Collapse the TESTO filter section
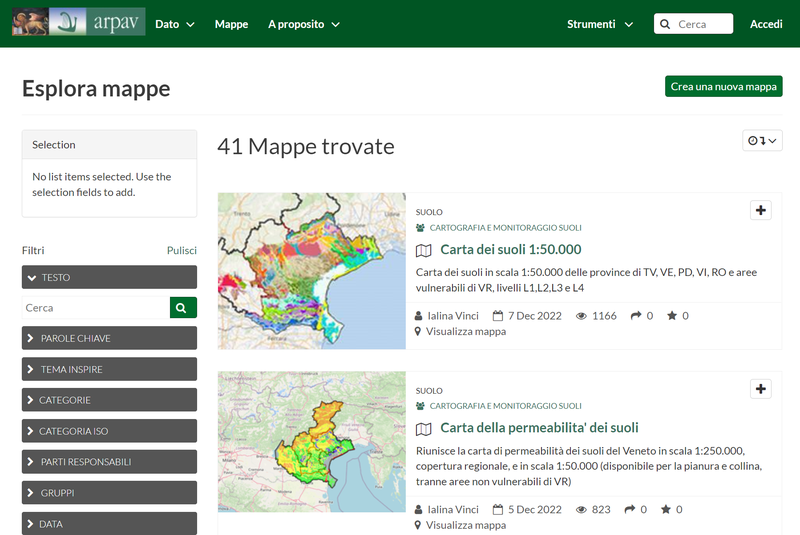This screenshot has width=800, height=535. click(109, 277)
